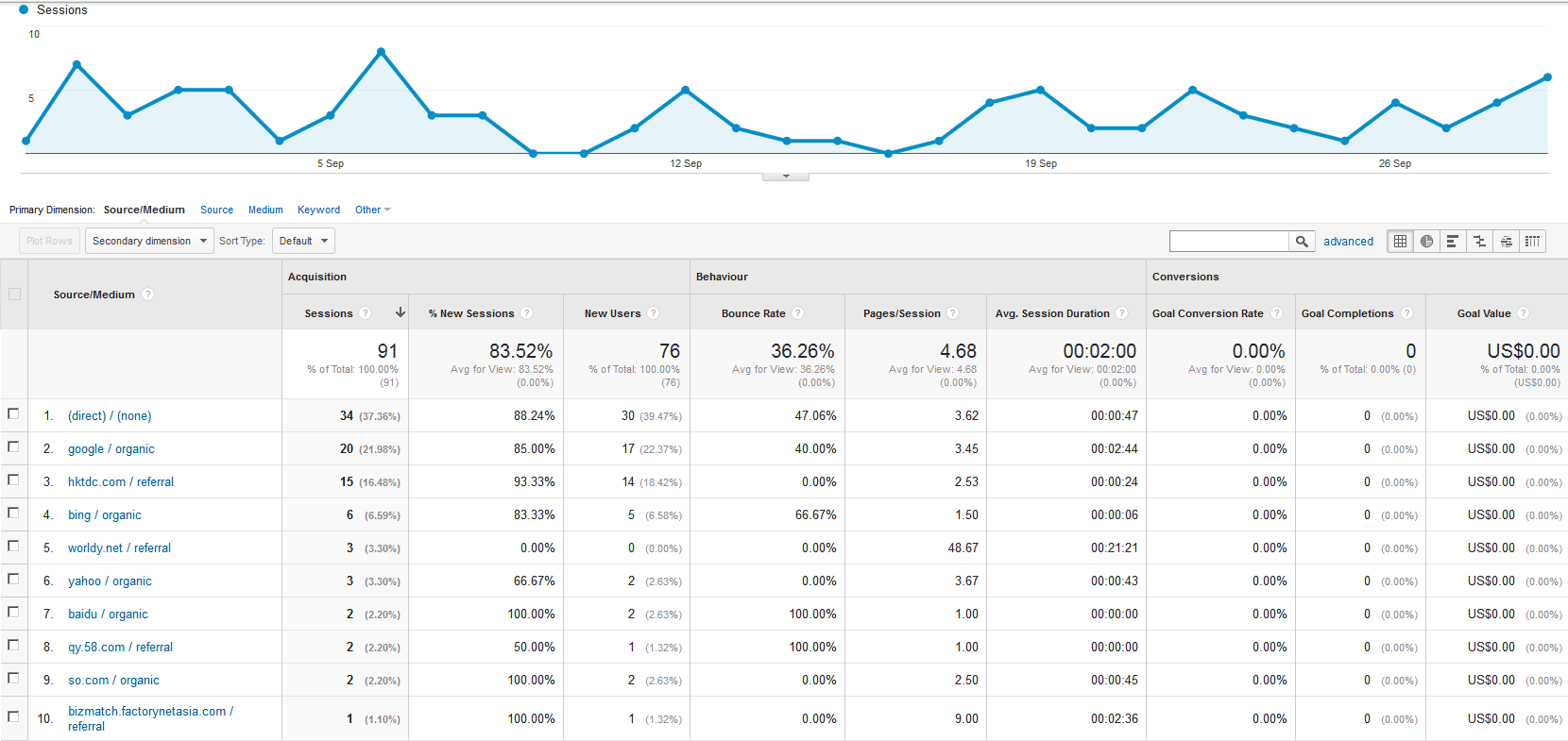The image size is (1568, 741).
Task: Switch to Performance bar view icon
Action: 1453,242
